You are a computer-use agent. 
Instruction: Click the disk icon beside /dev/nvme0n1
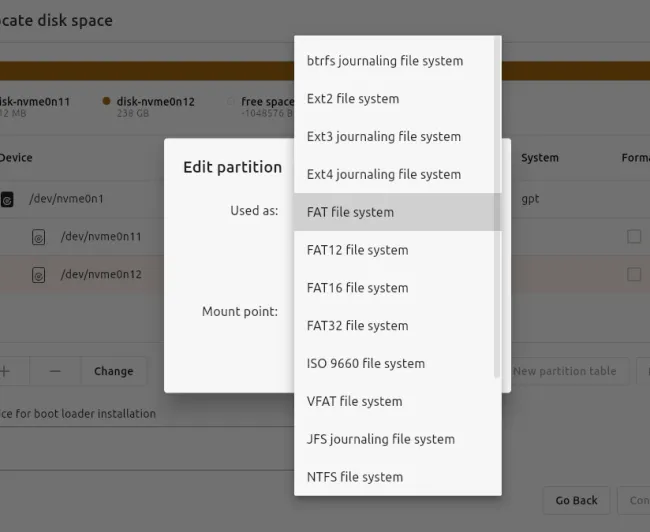coord(7,199)
